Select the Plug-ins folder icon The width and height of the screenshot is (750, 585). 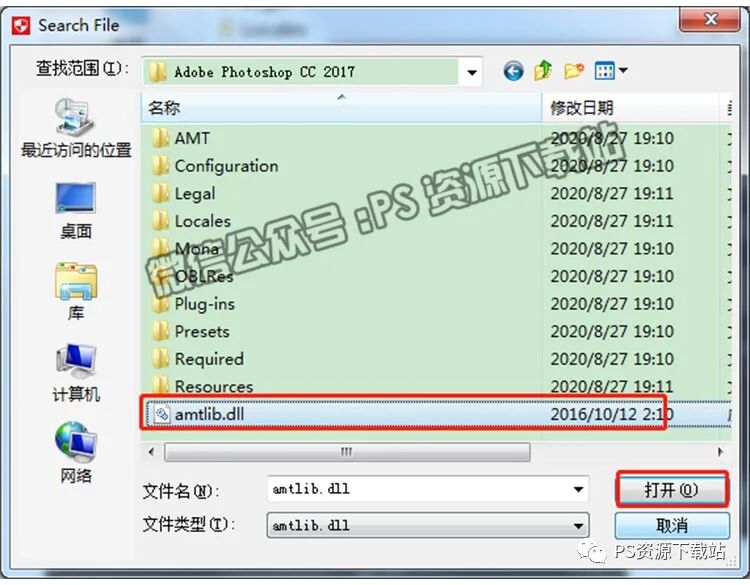160,304
